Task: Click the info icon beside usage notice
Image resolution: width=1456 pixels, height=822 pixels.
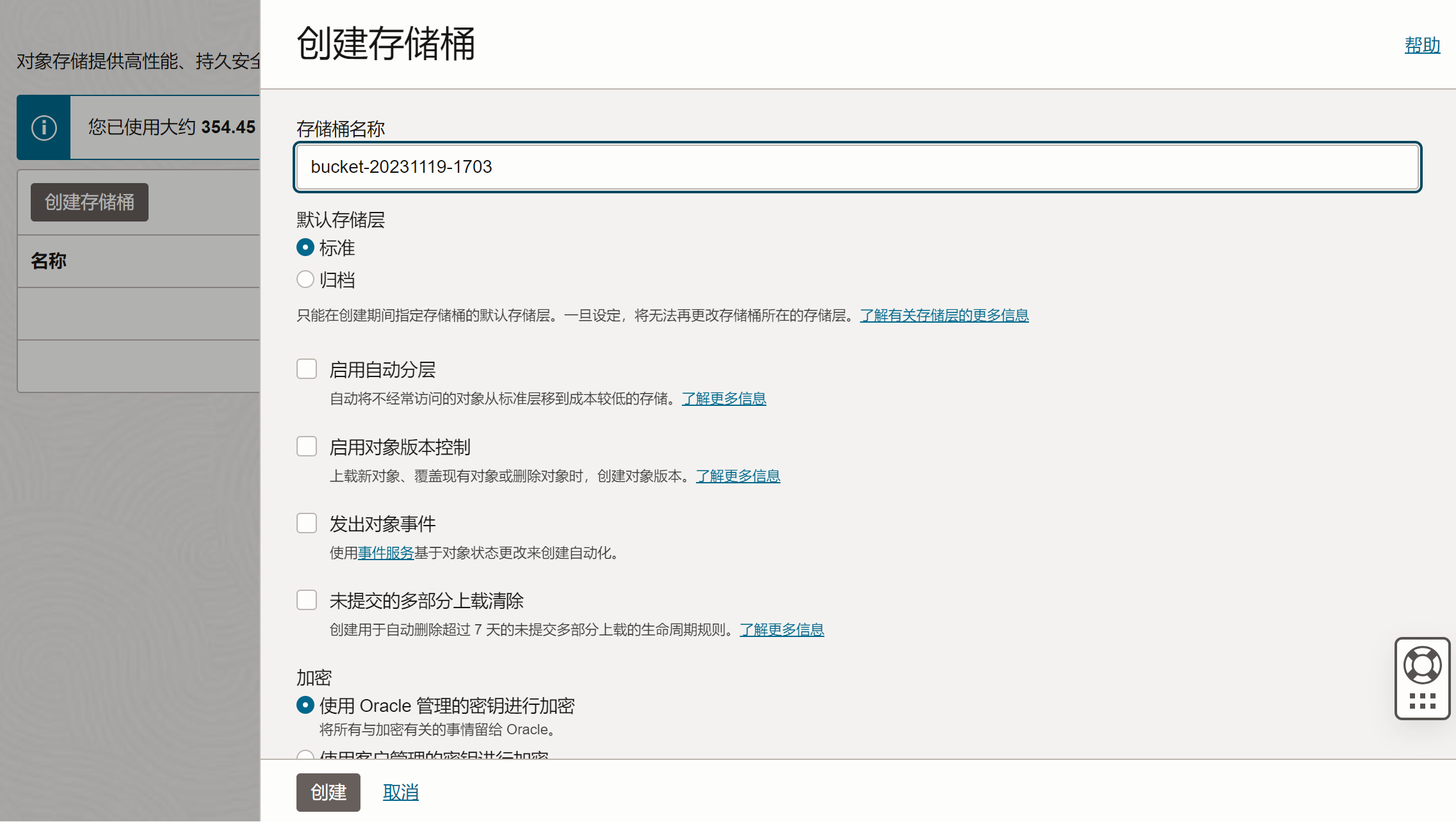Action: (x=44, y=127)
